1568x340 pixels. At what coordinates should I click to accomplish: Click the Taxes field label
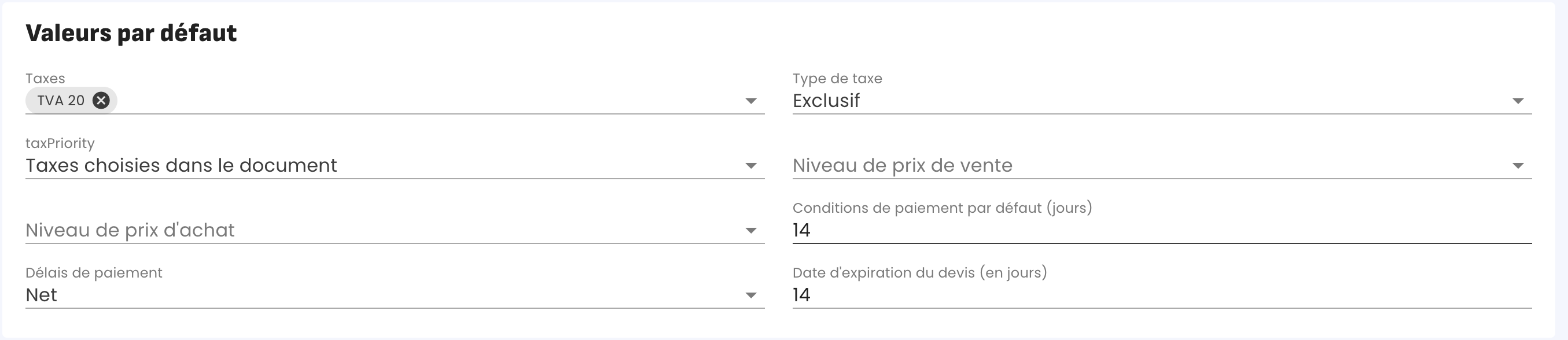45,79
